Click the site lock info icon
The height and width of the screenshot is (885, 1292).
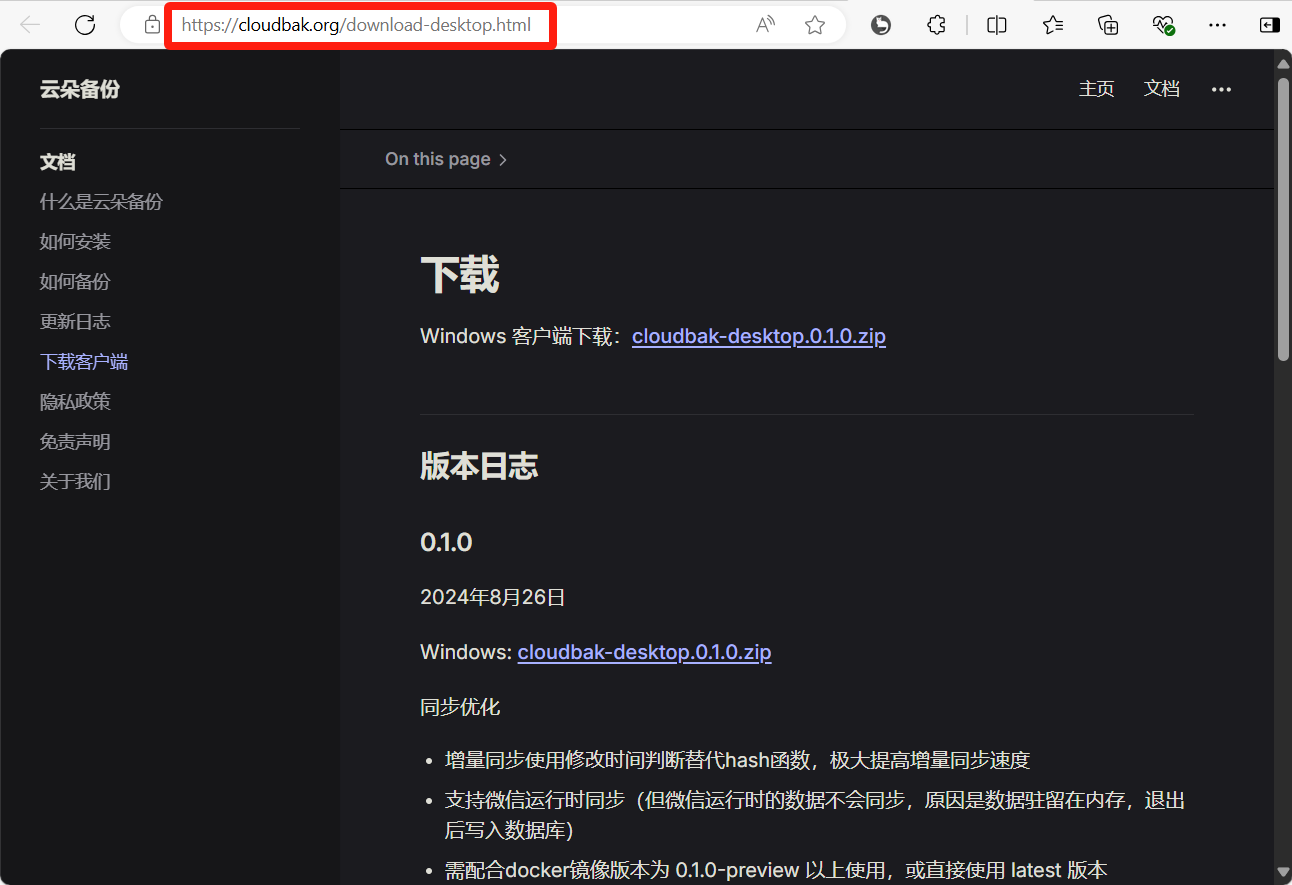152,25
